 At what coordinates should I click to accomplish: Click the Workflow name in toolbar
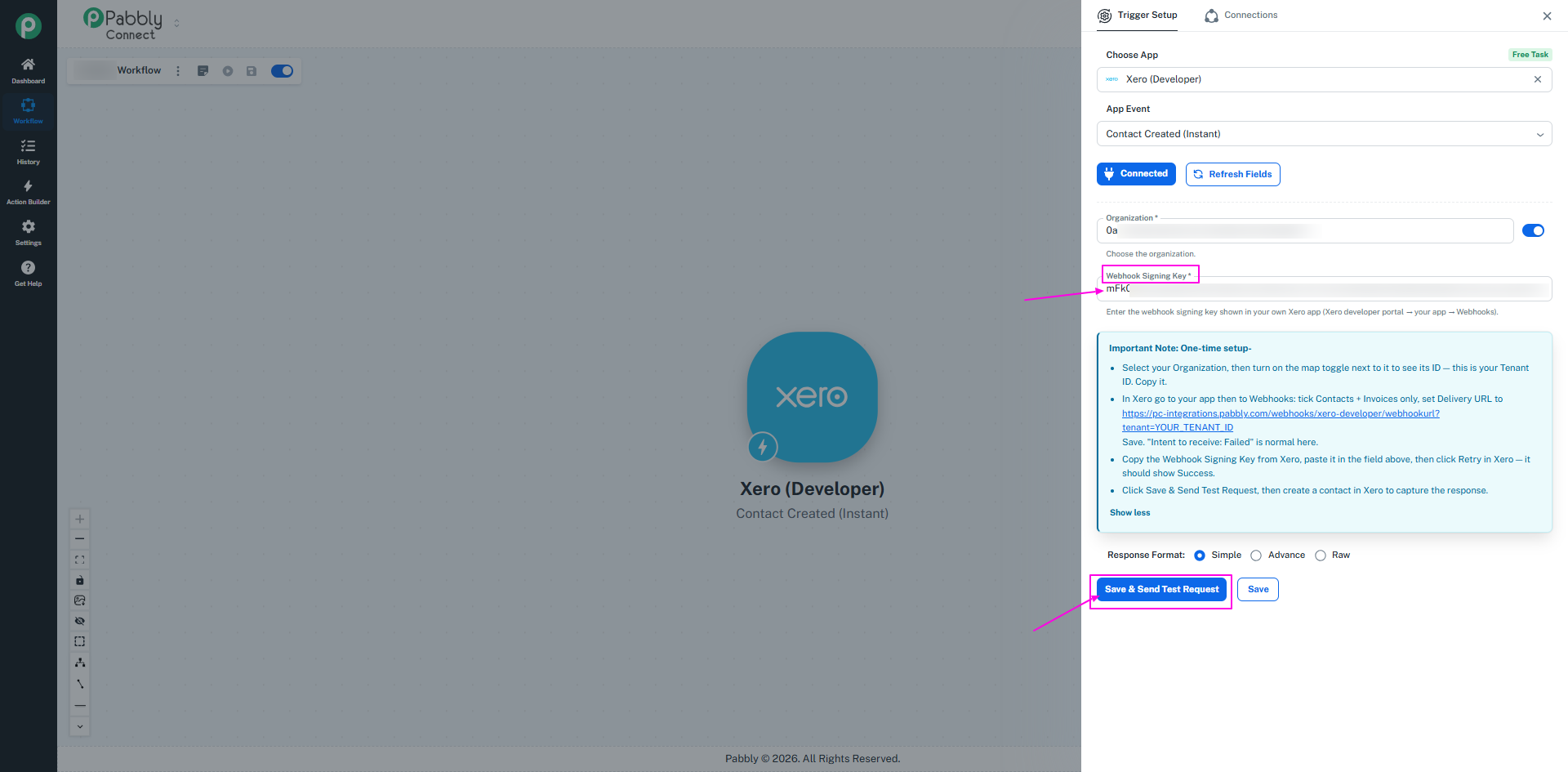[139, 71]
